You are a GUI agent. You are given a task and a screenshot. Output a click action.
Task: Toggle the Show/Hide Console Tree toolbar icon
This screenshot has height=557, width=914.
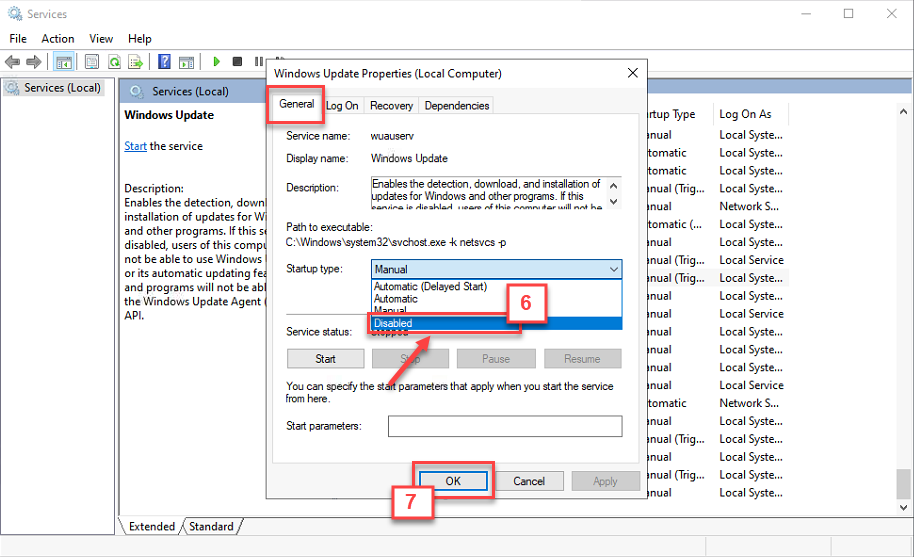point(64,62)
